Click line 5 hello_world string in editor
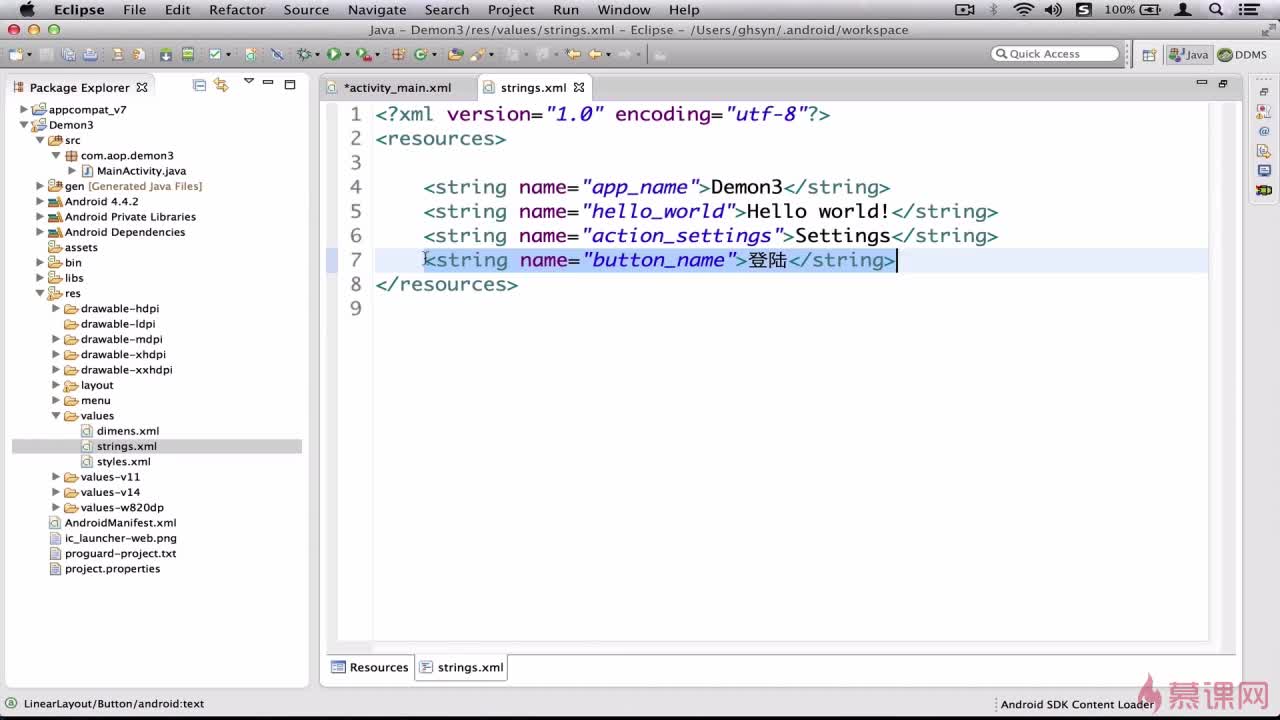Viewport: 1280px width, 720px height. point(710,211)
